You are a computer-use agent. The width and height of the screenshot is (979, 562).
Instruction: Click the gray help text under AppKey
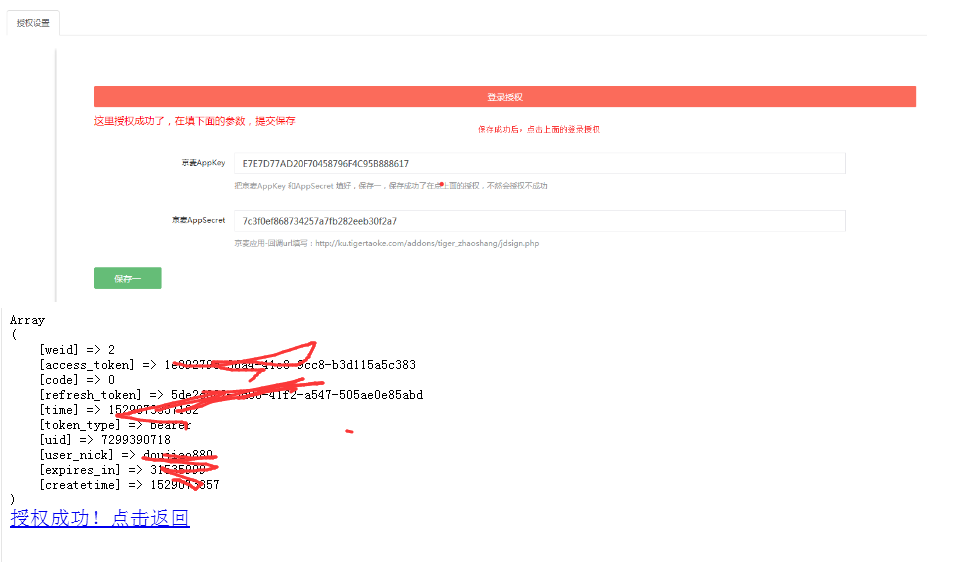[x=391, y=186]
